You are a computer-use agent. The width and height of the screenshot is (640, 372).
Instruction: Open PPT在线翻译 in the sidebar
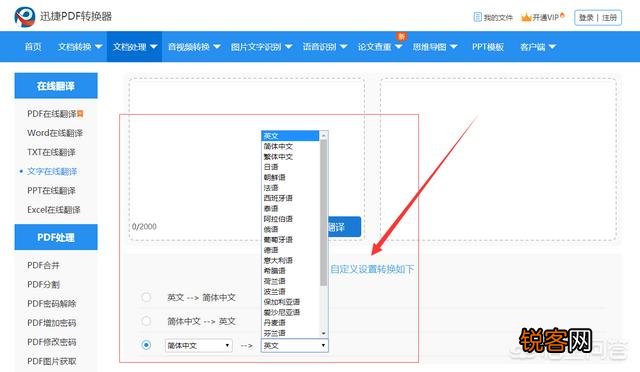pos(51,190)
